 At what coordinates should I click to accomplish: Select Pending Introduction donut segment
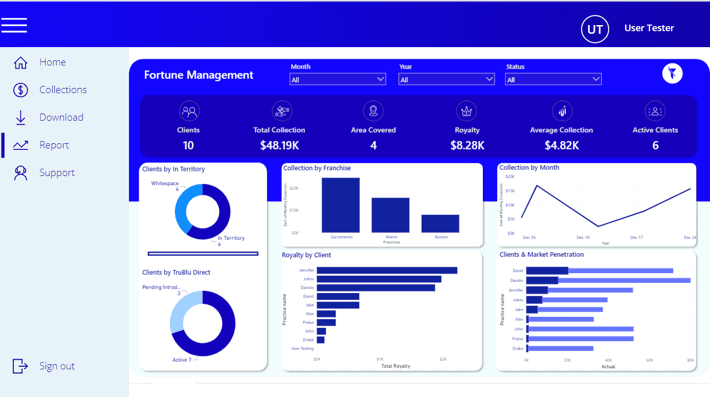point(182,312)
